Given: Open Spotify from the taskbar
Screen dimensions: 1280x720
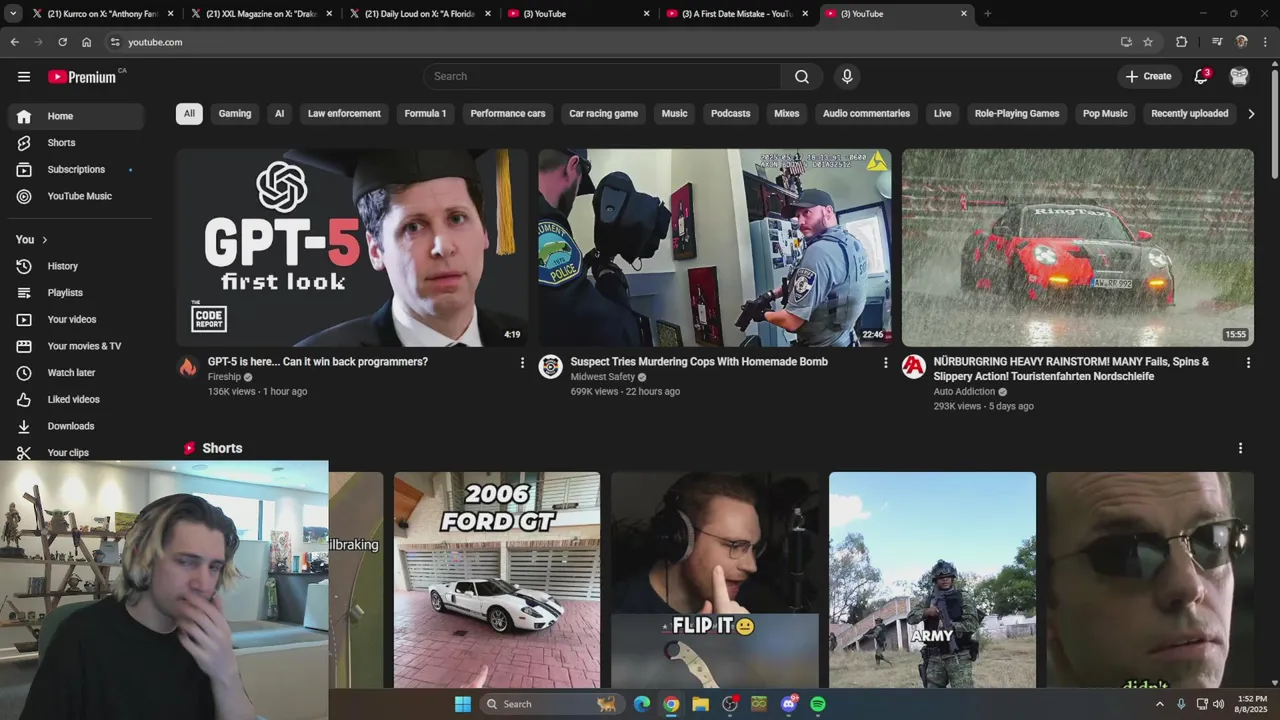Looking at the screenshot, I should (818, 704).
